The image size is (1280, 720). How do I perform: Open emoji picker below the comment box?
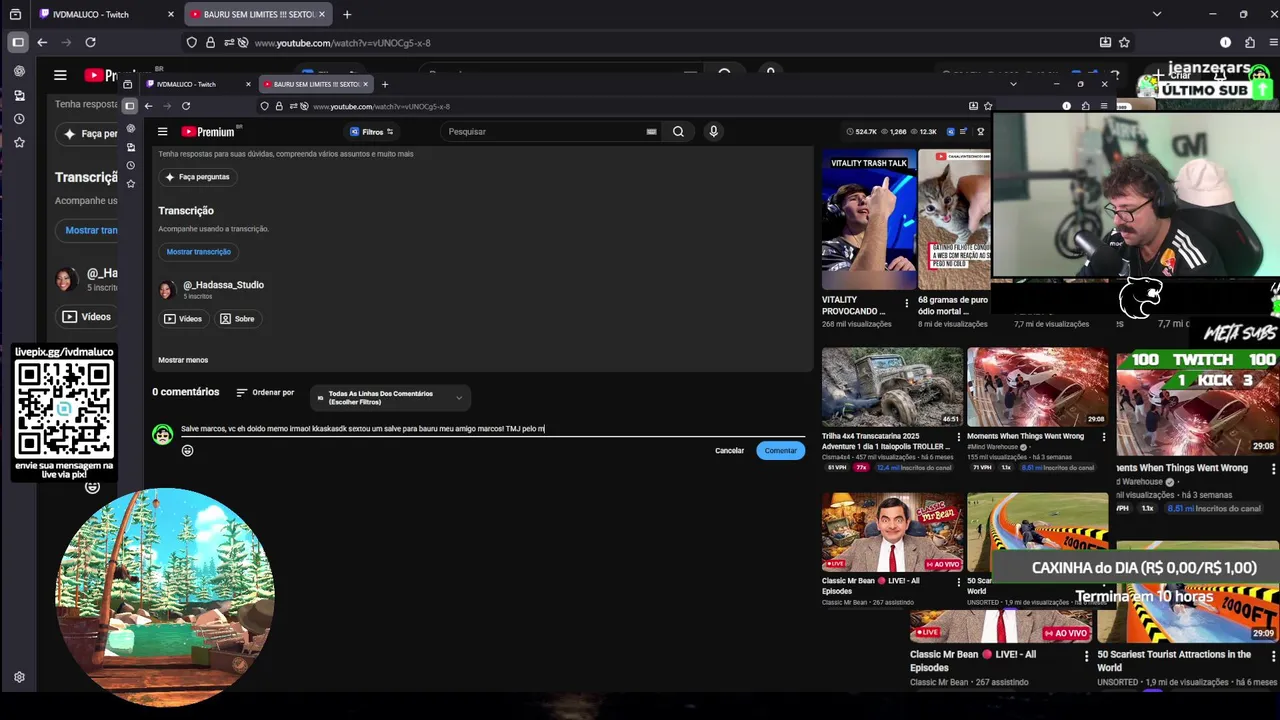tap(187, 450)
